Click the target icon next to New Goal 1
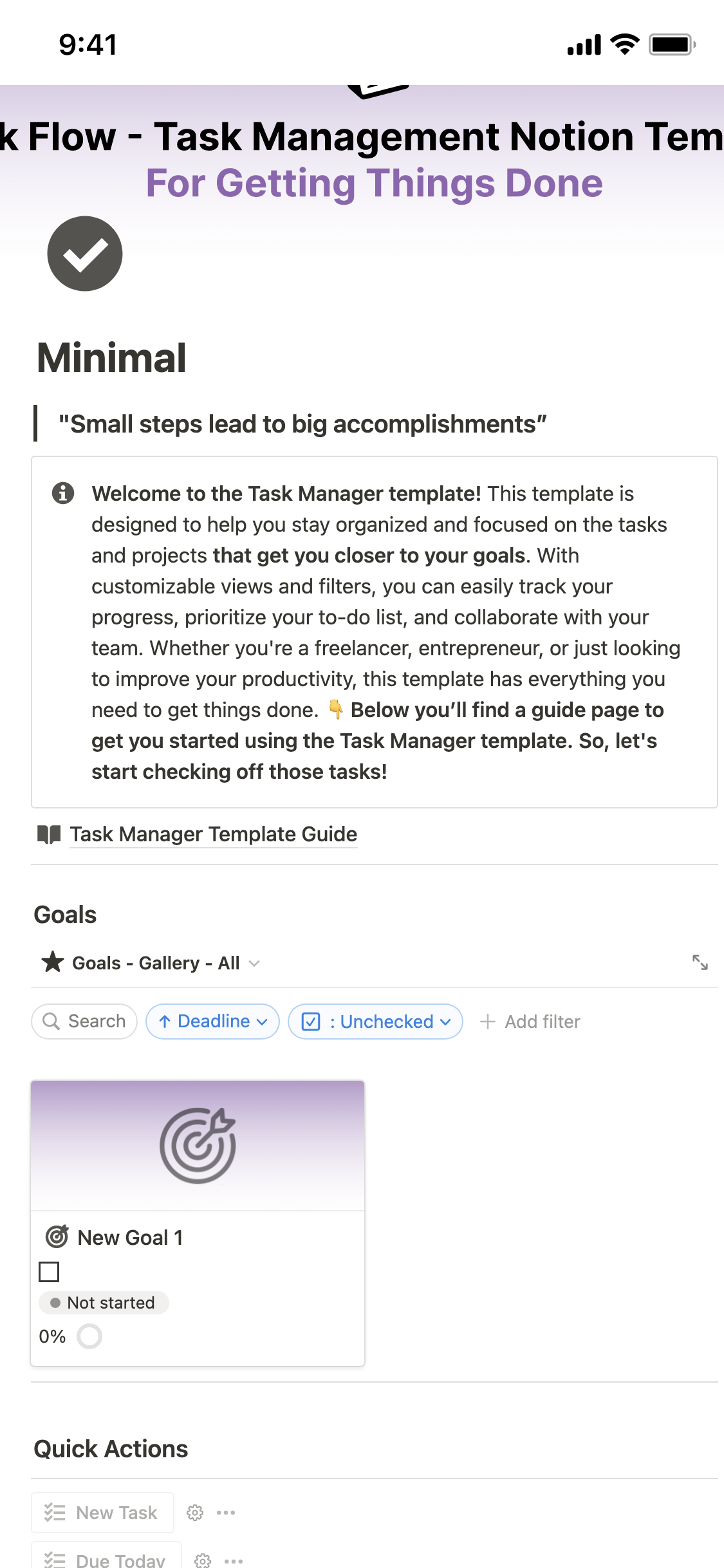Screen dimensions: 724x1568 pyautogui.click(x=57, y=1237)
